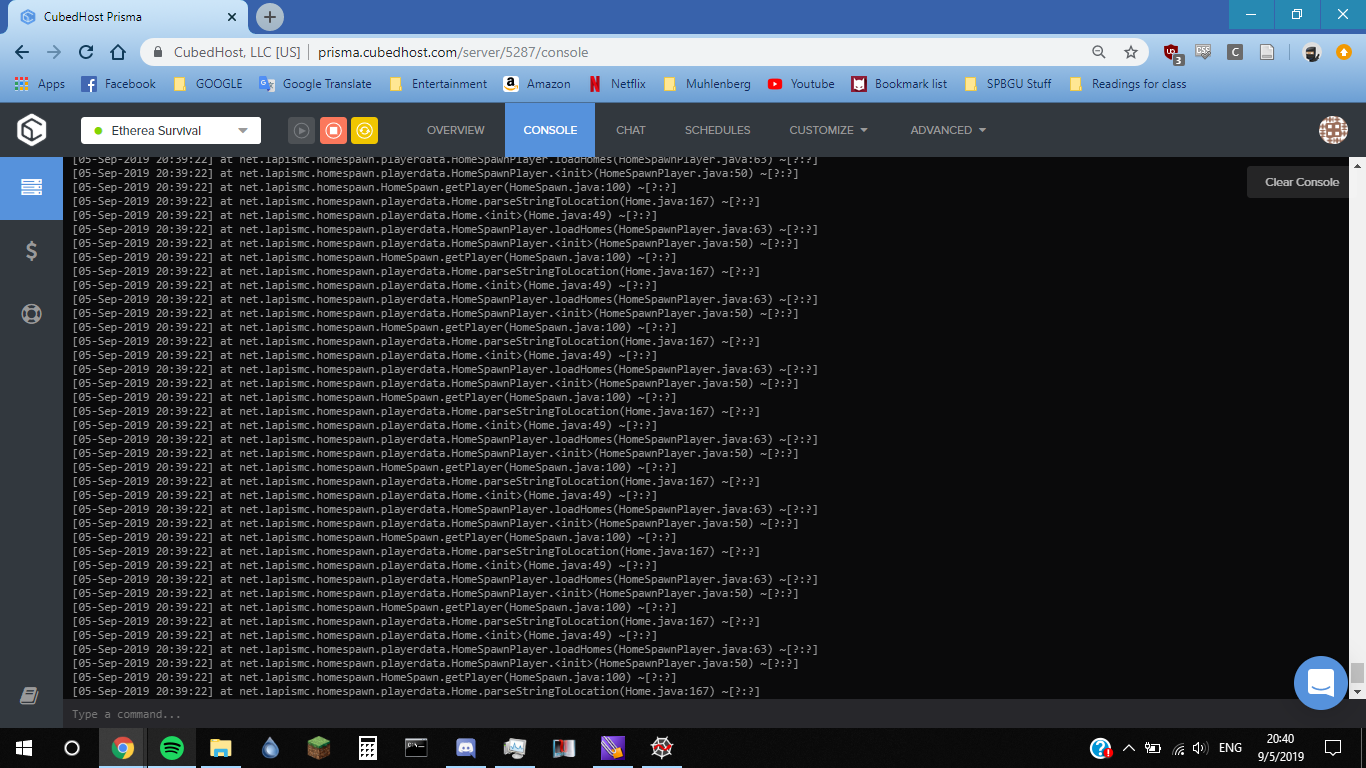Open the Intercom chat bubble
1366x768 pixels.
1320,683
